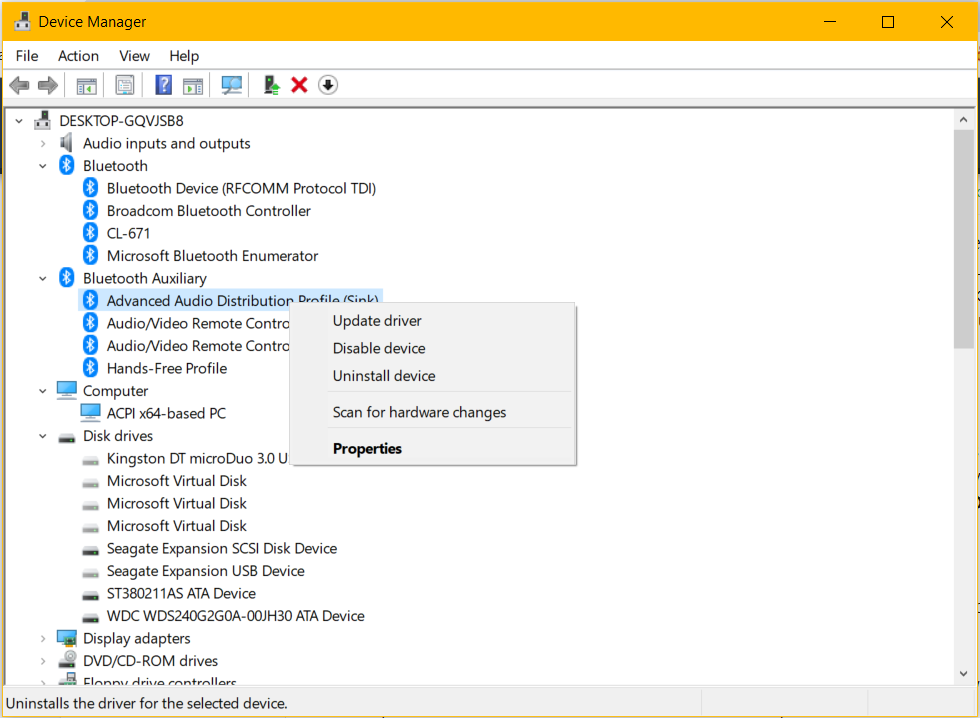Click the vertical scrollbar thumb
The height and width of the screenshot is (718, 980).
click(x=963, y=238)
